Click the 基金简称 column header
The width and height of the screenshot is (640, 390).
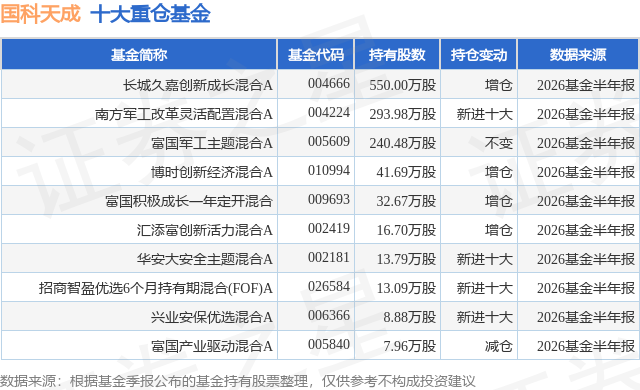139,55
